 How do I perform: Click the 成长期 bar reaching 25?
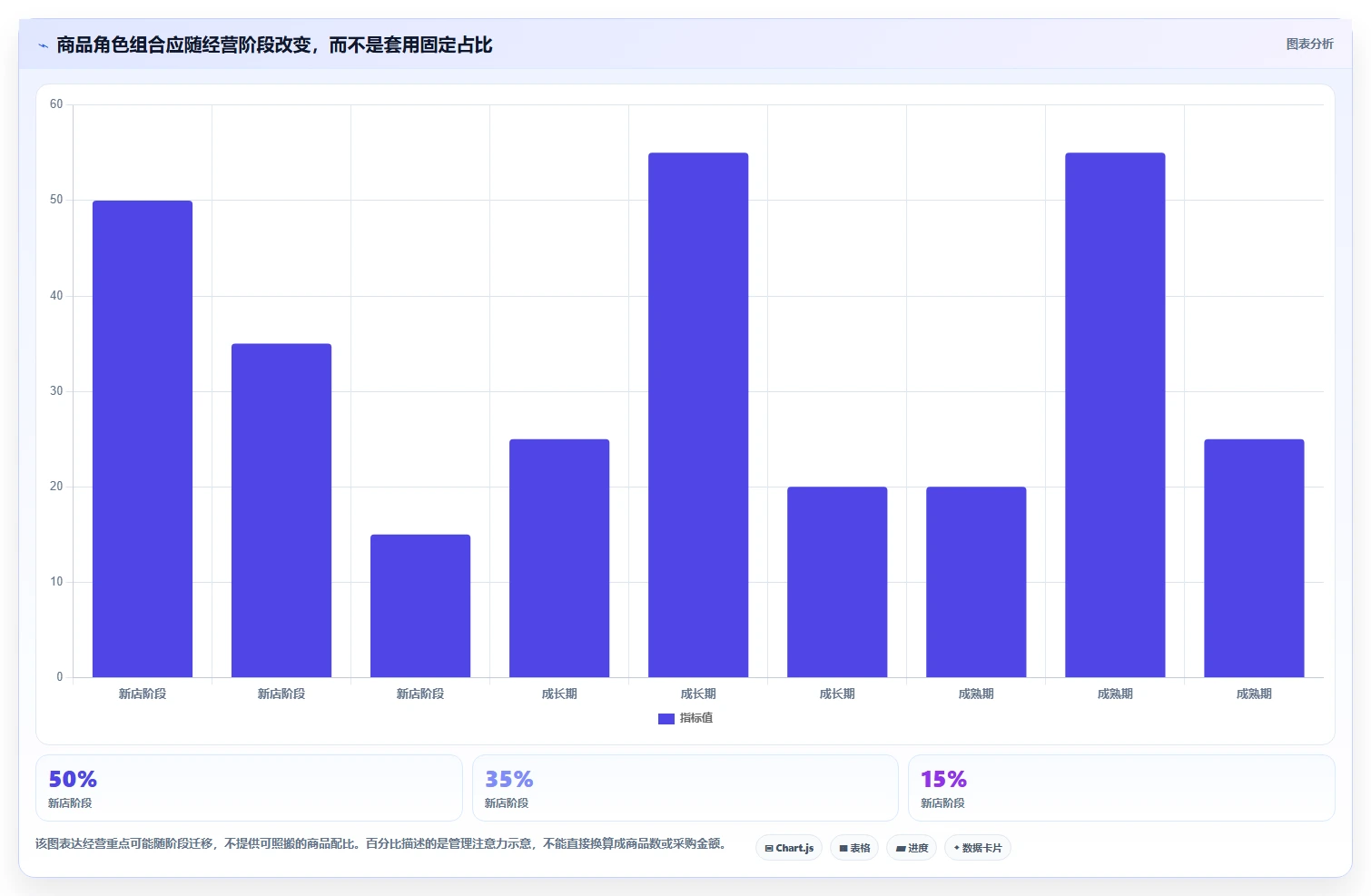559,558
